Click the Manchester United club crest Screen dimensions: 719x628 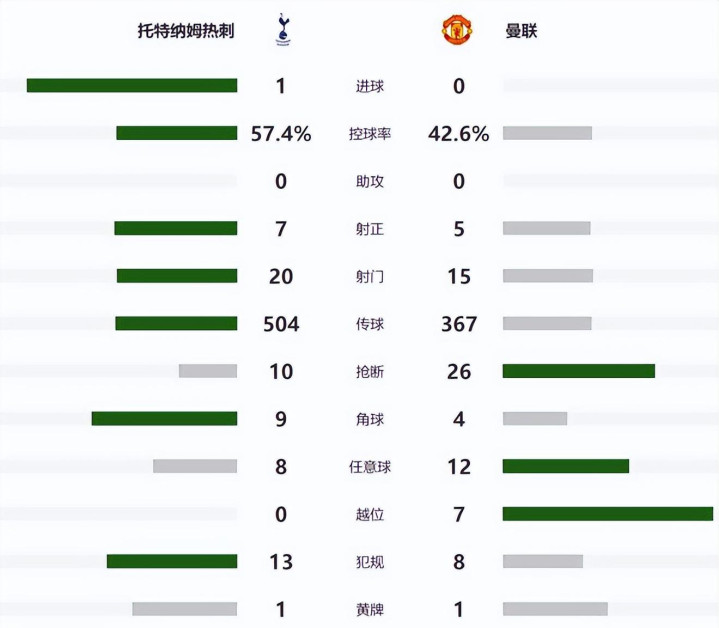tap(458, 31)
